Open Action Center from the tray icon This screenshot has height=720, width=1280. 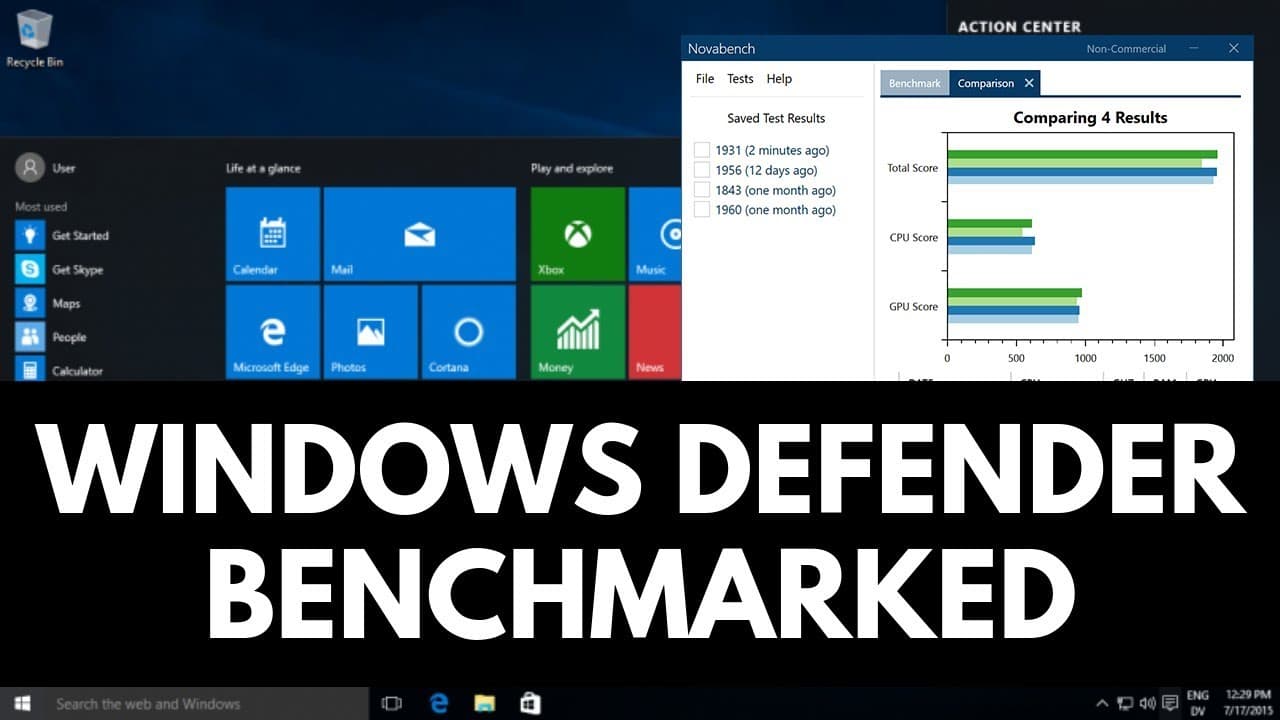pyautogui.click(x=1170, y=703)
